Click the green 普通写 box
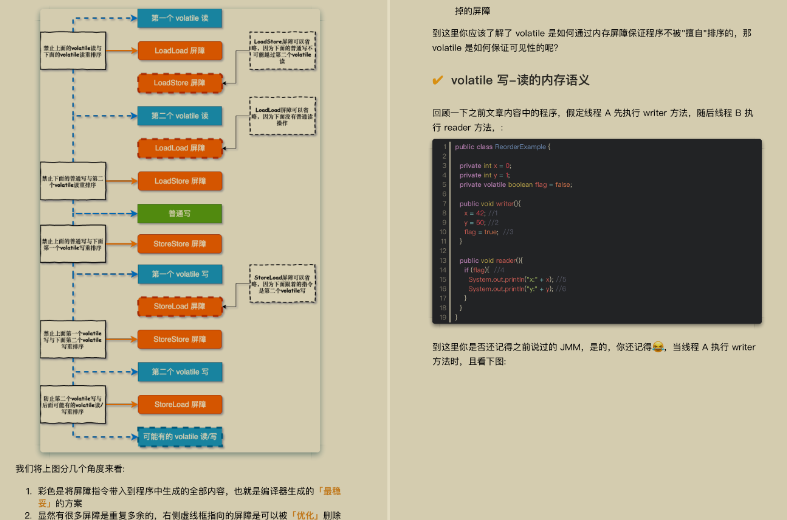787x520 pixels. coord(179,213)
